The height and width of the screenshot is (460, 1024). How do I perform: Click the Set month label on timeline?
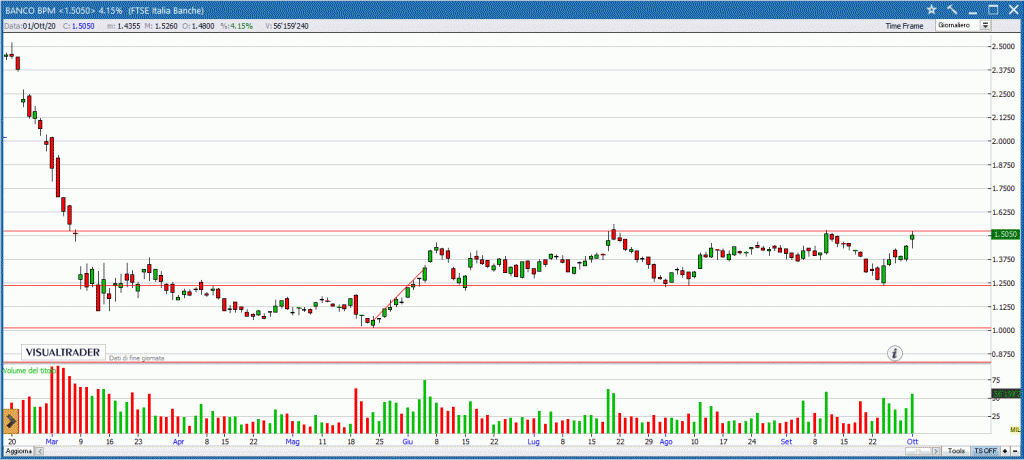(x=787, y=442)
